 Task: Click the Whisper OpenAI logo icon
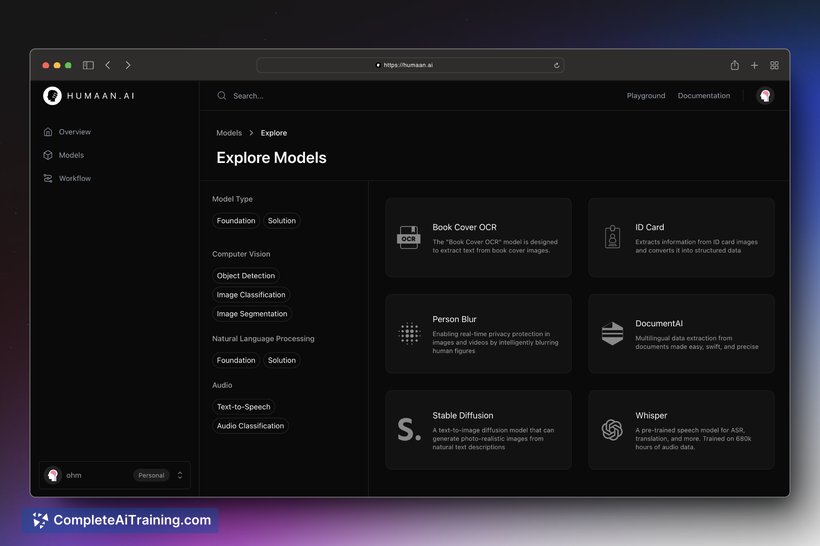coord(612,430)
